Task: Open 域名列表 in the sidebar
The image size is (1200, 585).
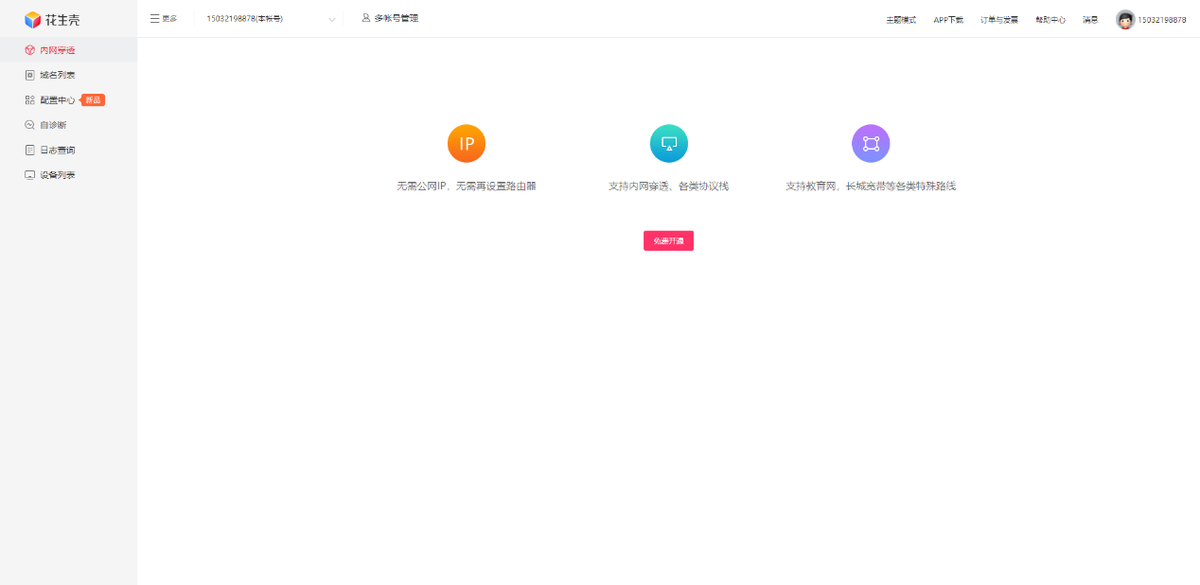Action: coord(57,75)
